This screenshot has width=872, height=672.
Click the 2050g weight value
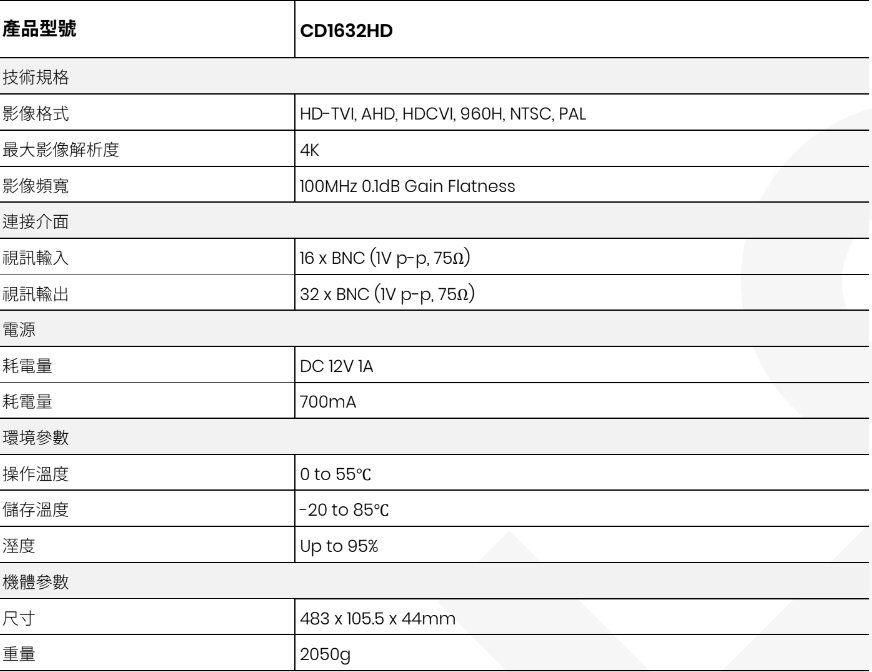click(x=325, y=655)
